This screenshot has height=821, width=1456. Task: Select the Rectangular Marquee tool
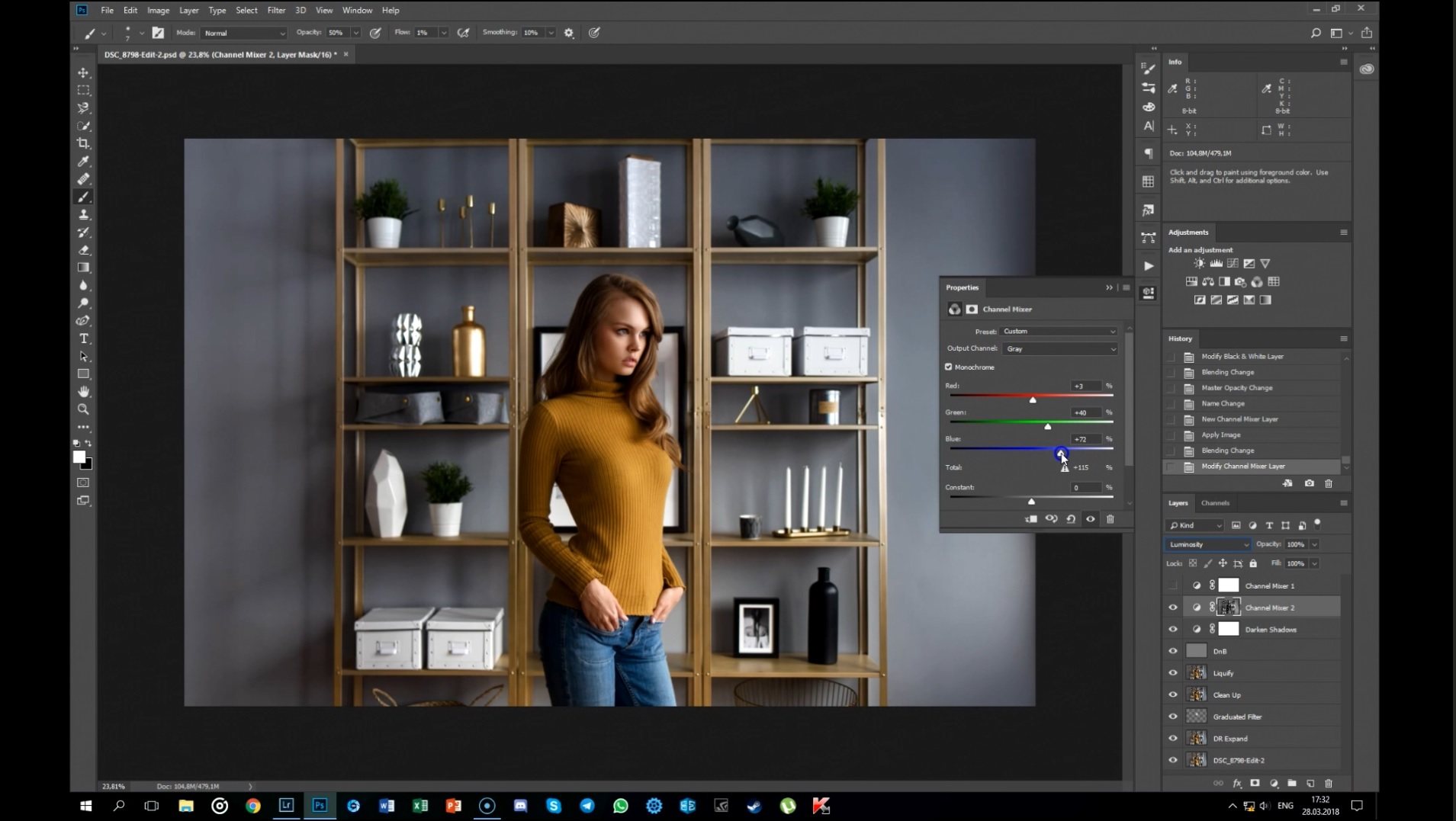(83, 90)
